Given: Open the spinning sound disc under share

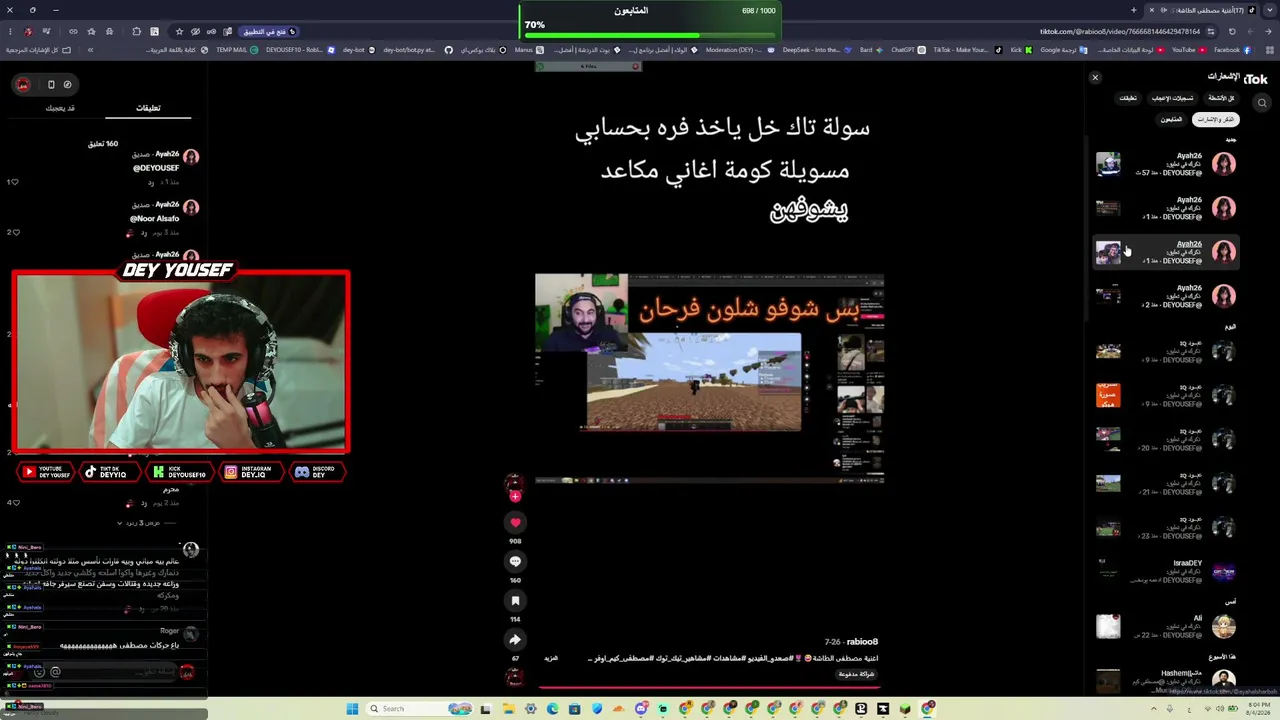Looking at the screenshot, I should coord(515,677).
